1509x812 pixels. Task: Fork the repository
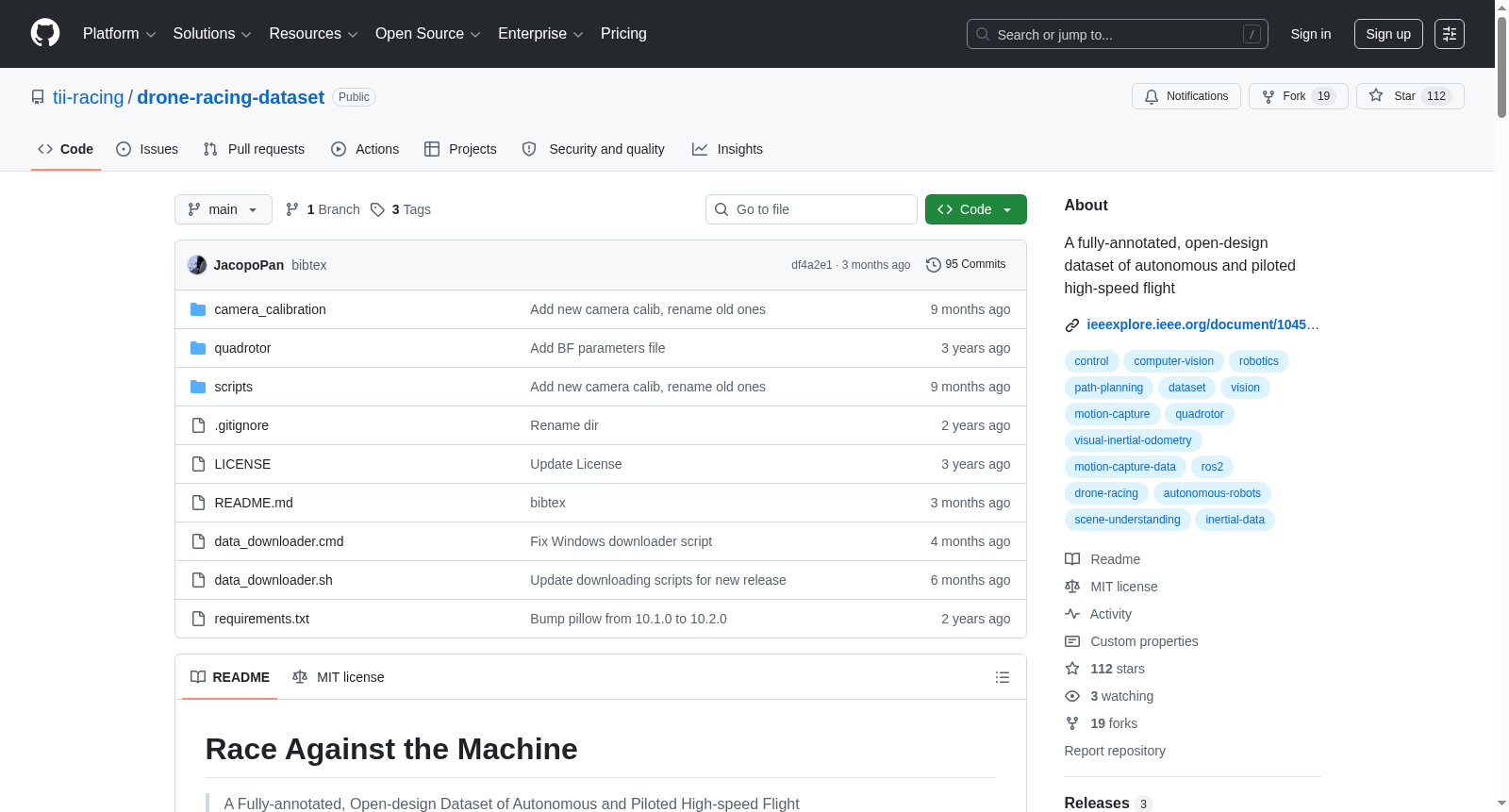pos(1299,96)
